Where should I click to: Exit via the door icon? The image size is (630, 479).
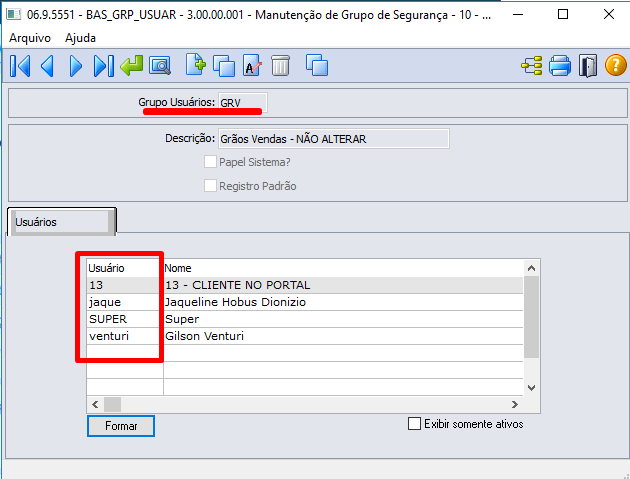(588, 66)
